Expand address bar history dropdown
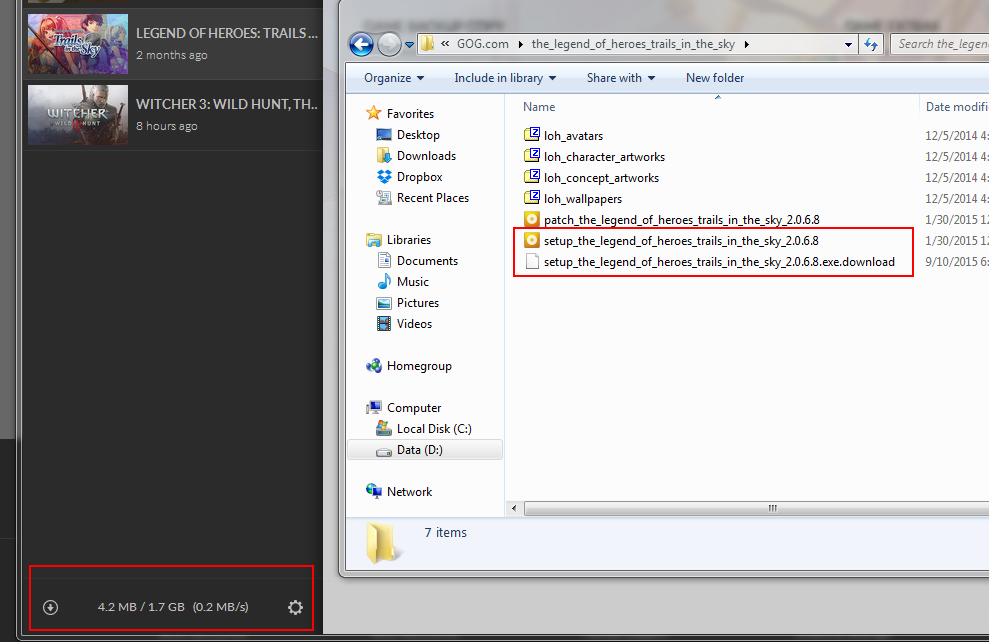This screenshot has height=642, width=989. [848, 44]
